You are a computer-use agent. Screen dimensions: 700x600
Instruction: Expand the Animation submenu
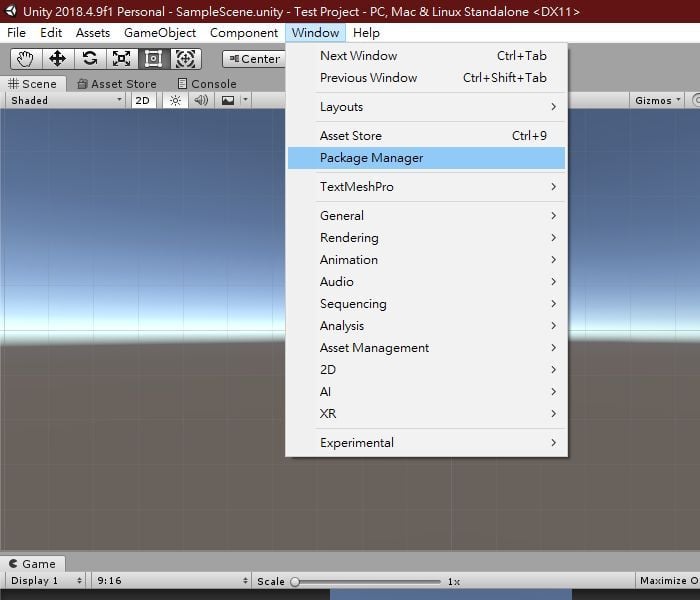tap(426, 259)
